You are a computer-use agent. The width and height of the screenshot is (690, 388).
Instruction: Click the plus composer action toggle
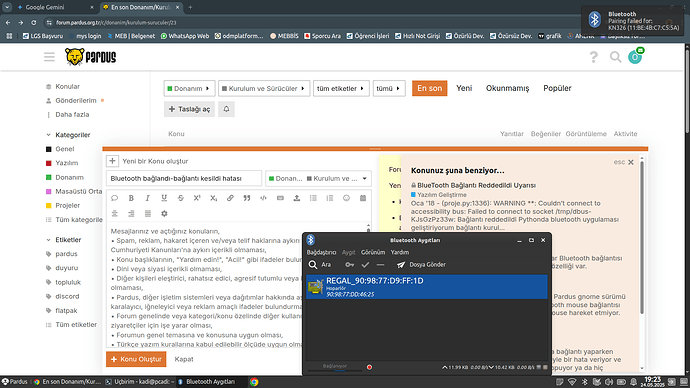[112, 161]
